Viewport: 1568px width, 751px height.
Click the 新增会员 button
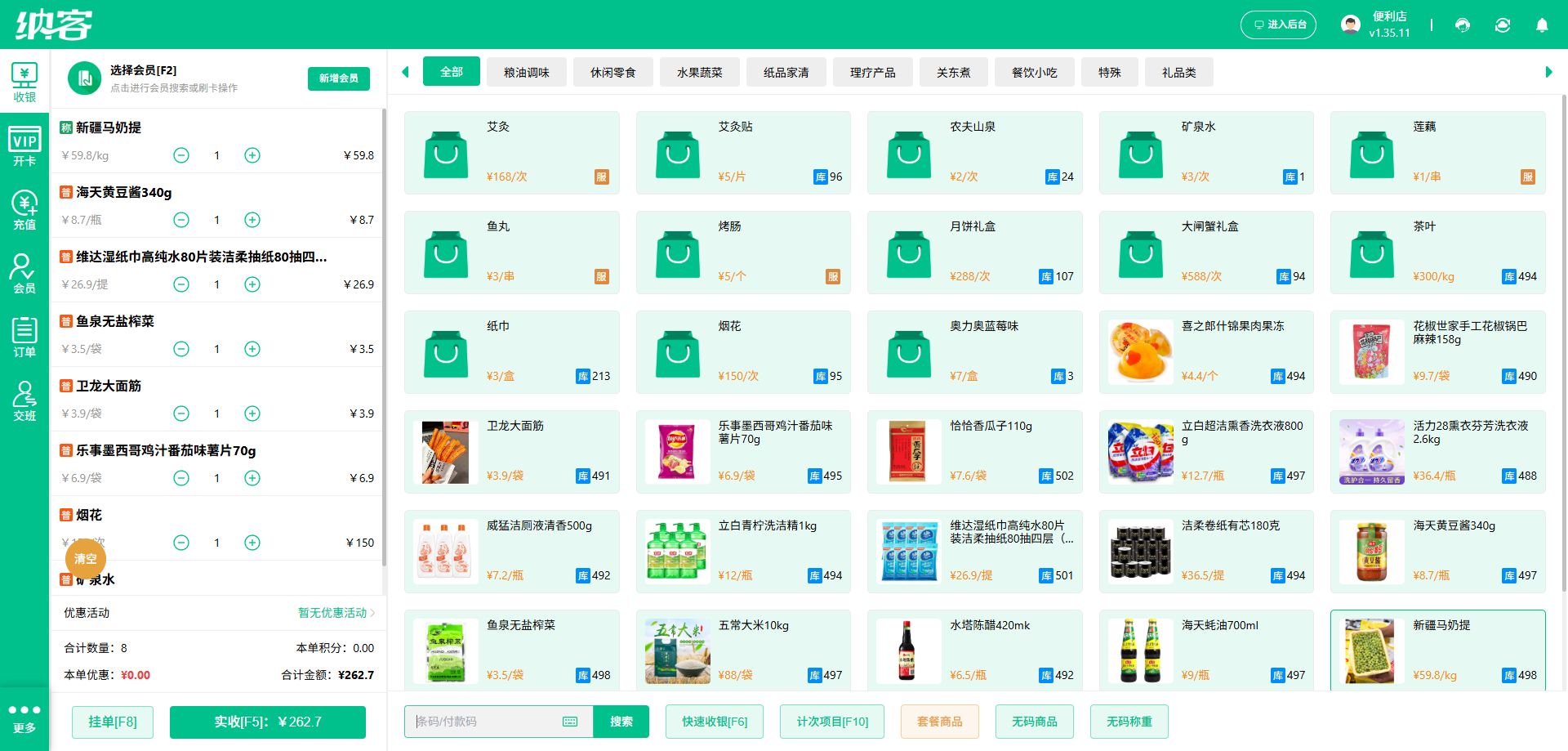click(x=339, y=78)
